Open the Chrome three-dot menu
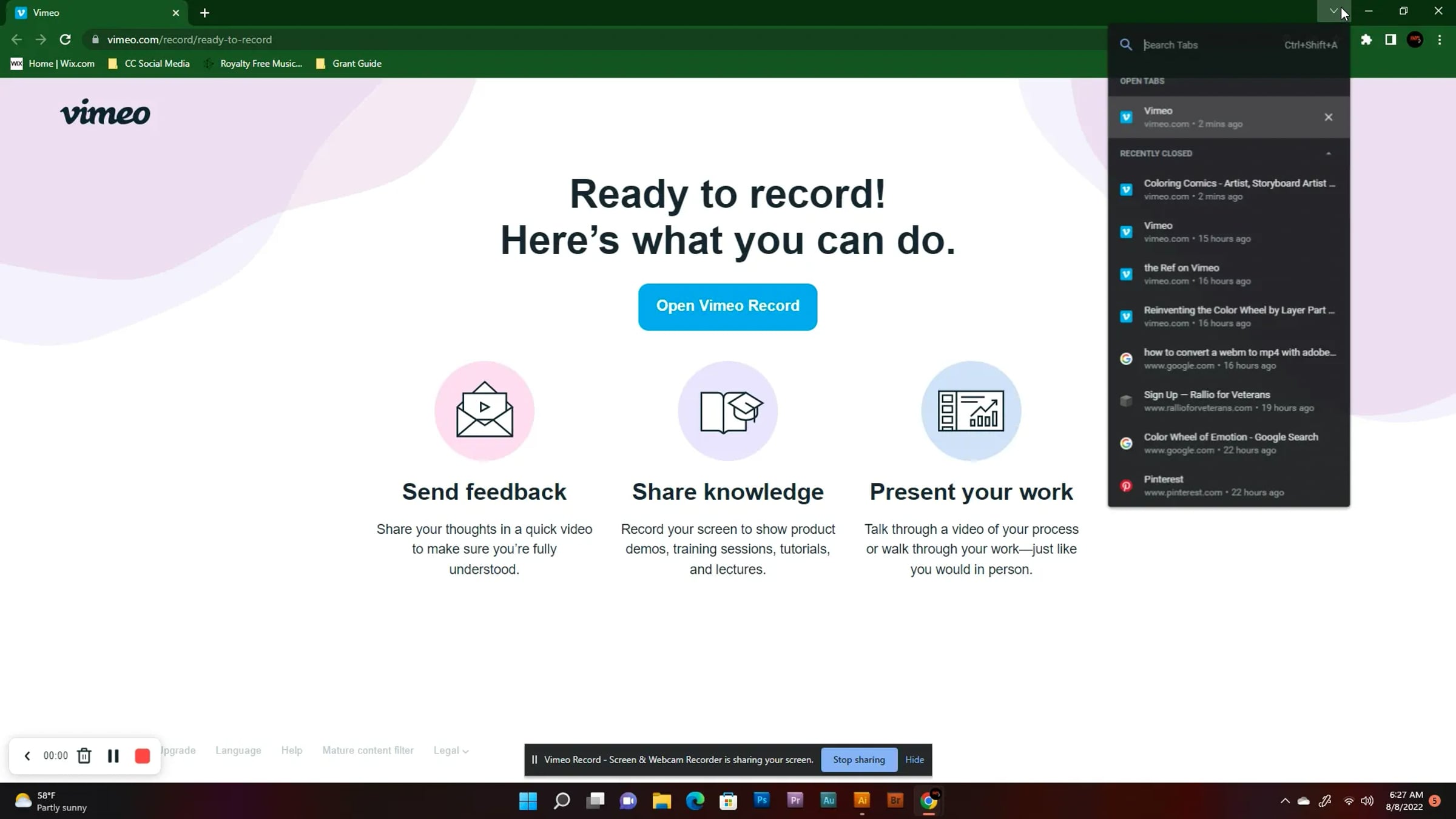1456x819 pixels. click(1440, 39)
